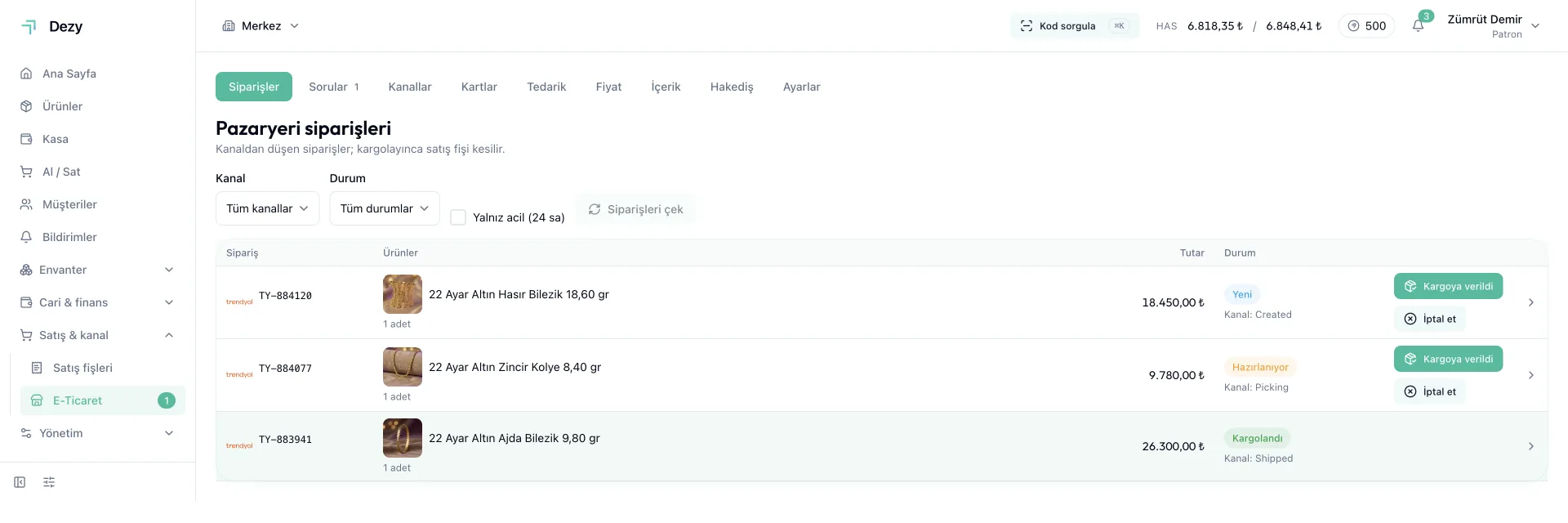Image resolution: width=1568 pixels, height=523 pixels.
Task: Open details chevron for order TY-884120
Action: pyautogui.click(x=1531, y=302)
